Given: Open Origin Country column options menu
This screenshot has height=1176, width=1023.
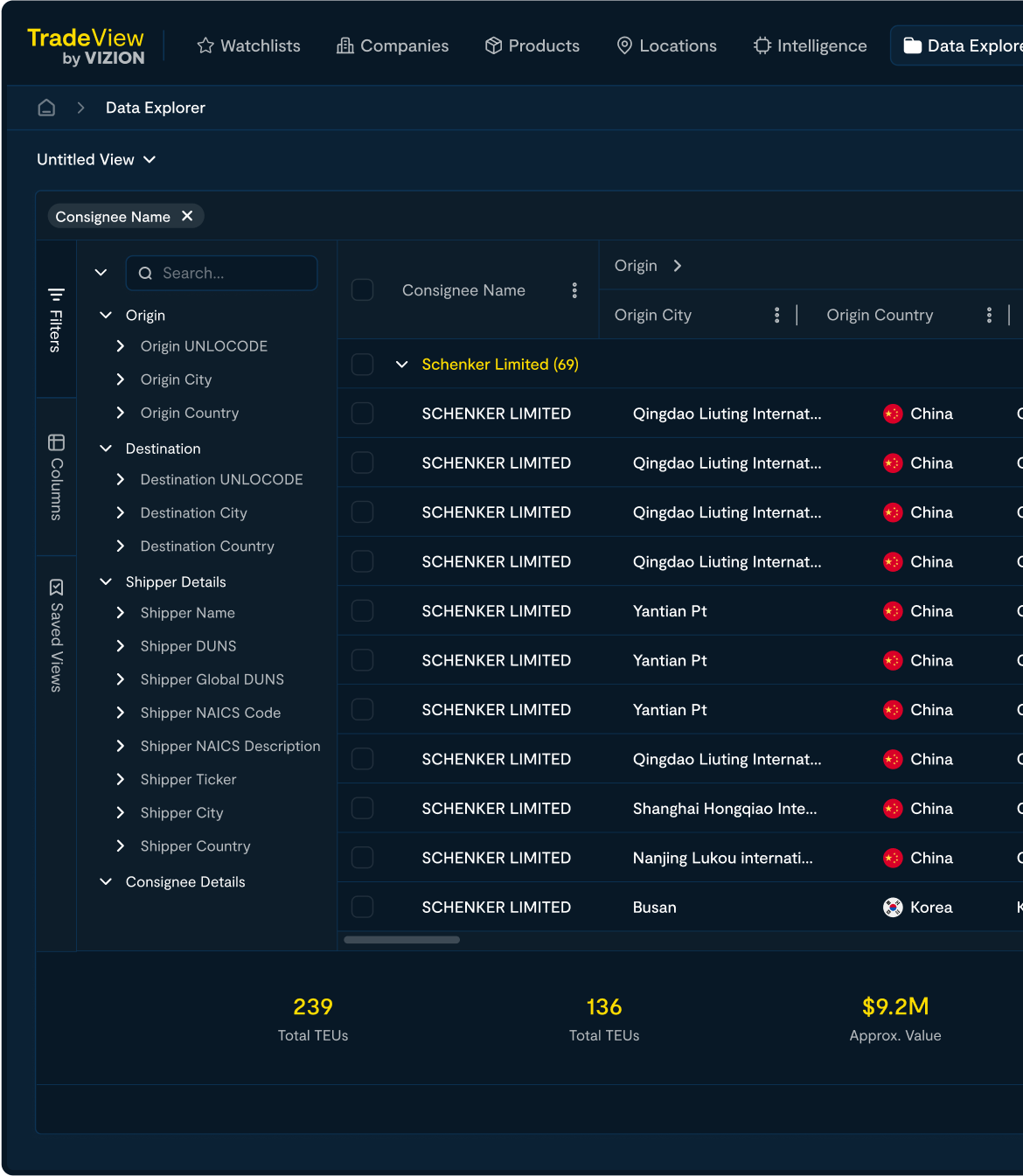Looking at the screenshot, I should 989,315.
